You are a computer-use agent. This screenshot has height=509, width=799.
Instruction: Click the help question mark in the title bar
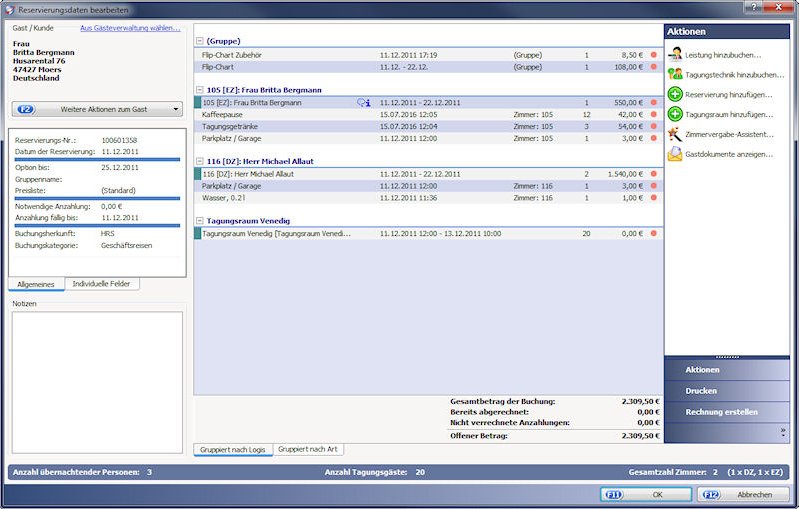pyautogui.click(x=755, y=7)
